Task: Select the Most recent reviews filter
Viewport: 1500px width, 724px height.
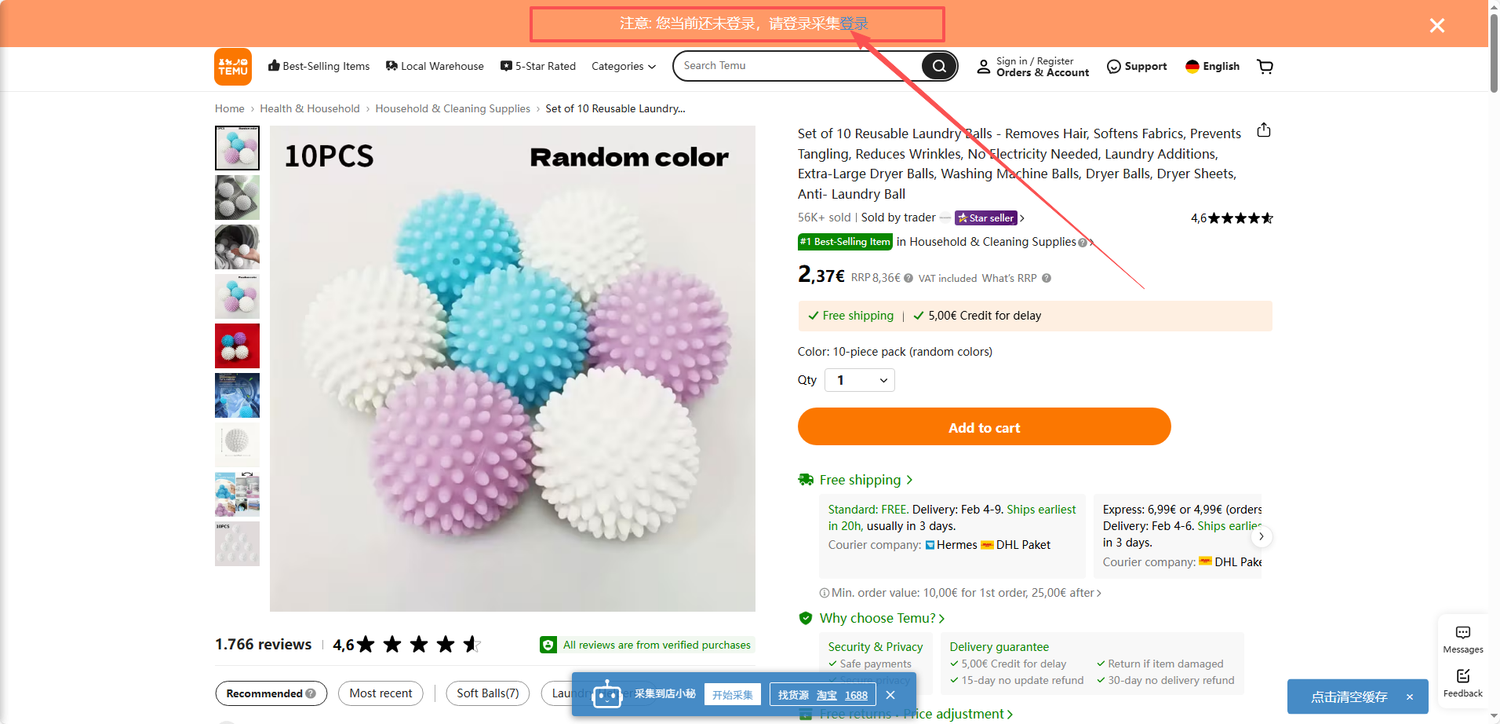Action: click(x=381, y=693)
